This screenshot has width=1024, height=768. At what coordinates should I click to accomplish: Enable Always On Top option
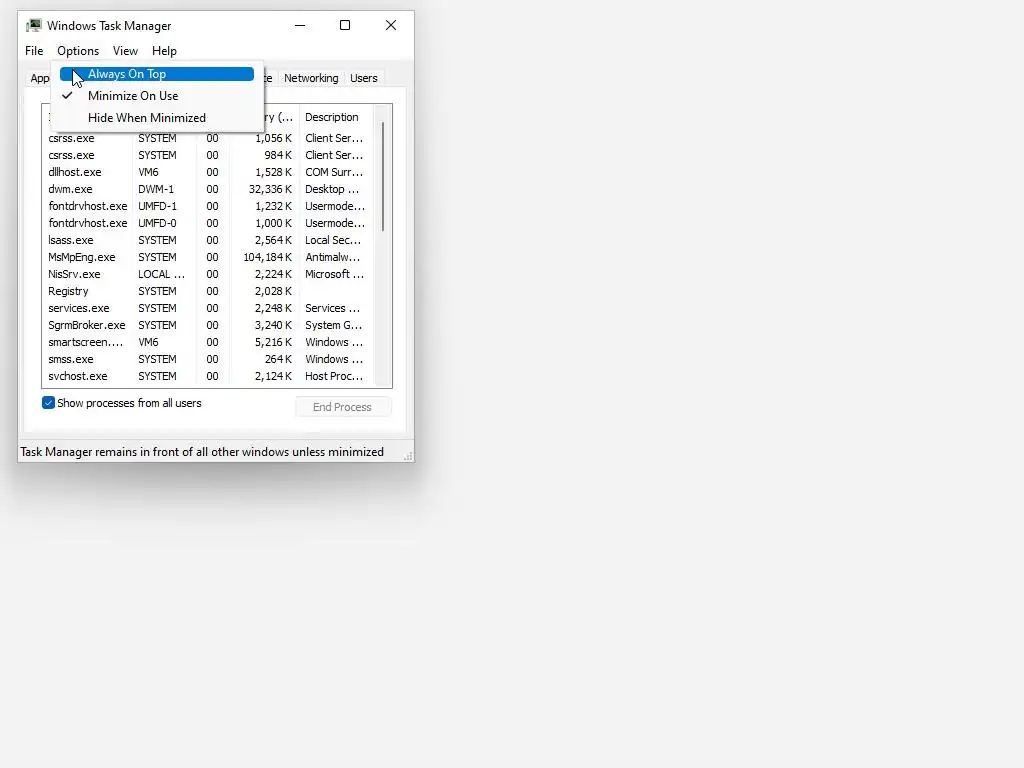pos(157,74)
